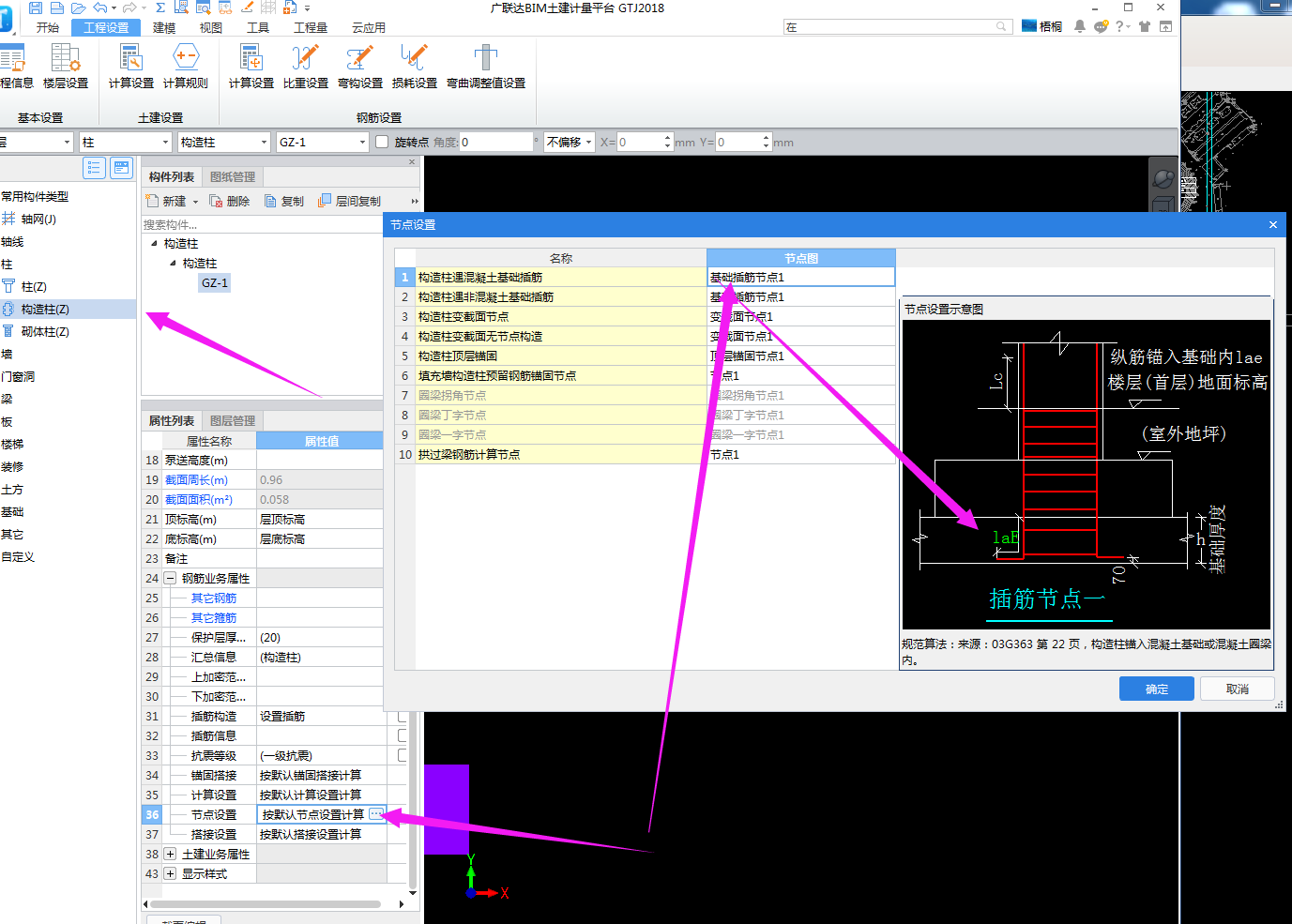Switch to 开始 ribbon tab
Screen dimensions: 1292x924
point(48,27)
